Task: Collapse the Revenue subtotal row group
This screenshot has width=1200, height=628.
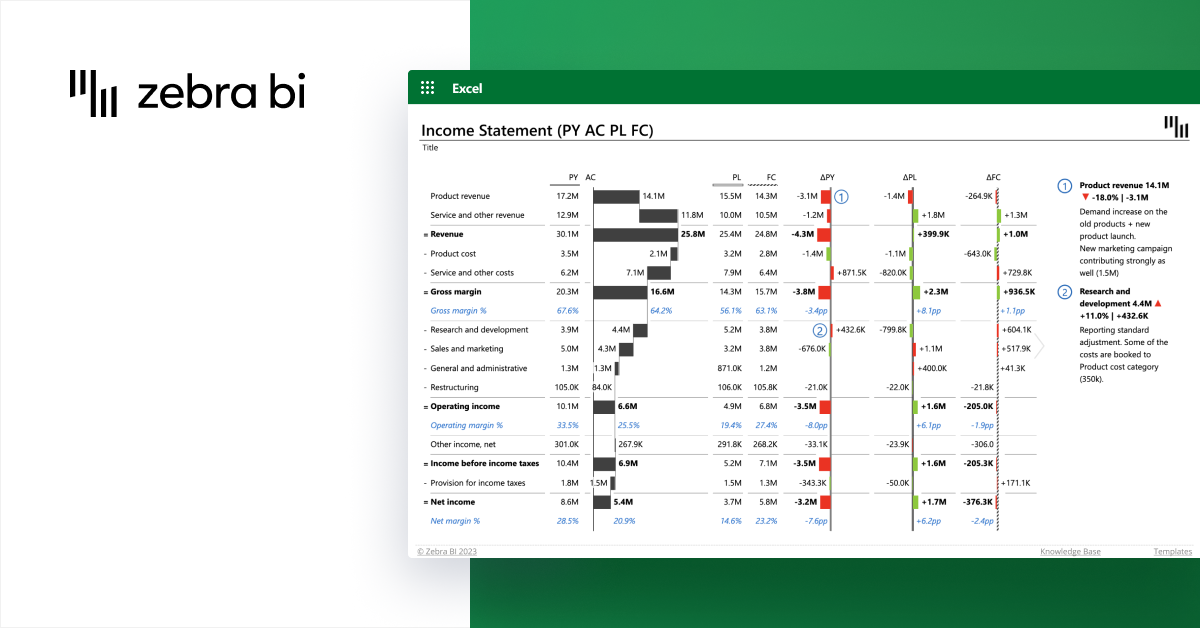Action: 425,234
